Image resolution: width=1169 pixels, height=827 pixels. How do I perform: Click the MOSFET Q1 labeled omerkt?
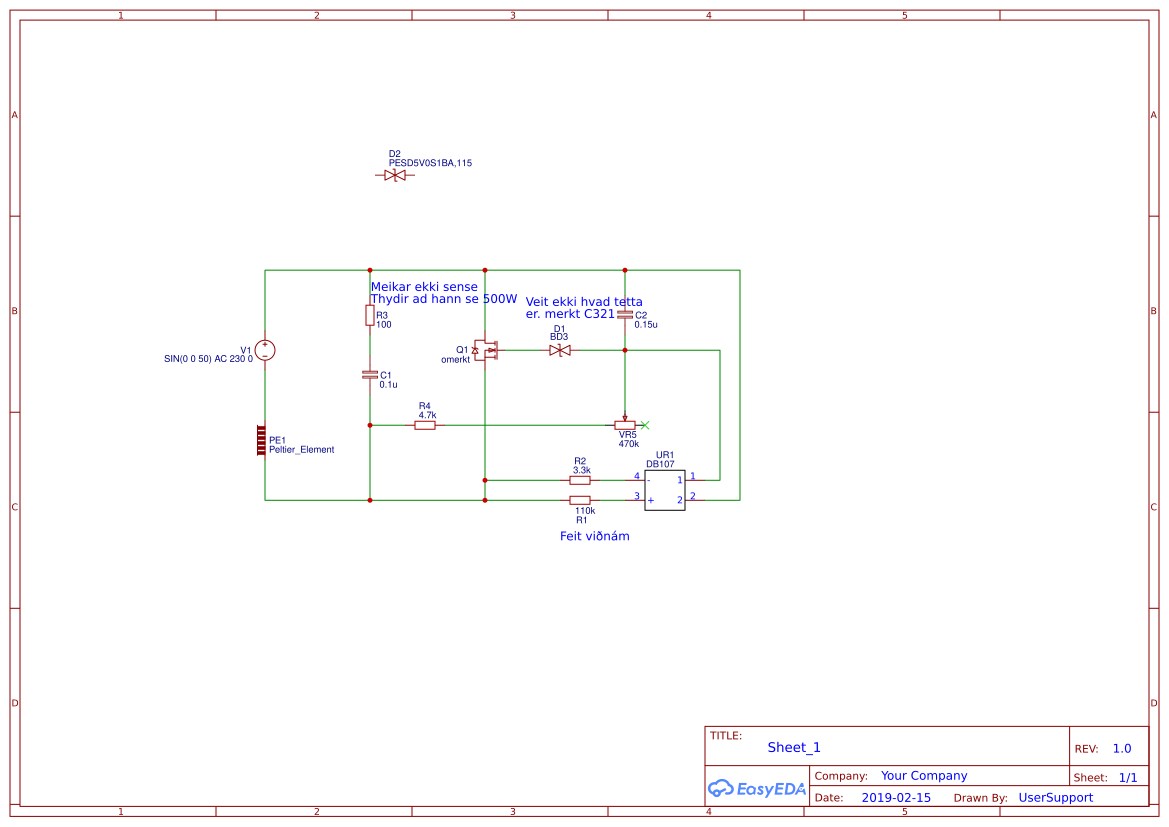pyautogui.click(x=488, y=351)
